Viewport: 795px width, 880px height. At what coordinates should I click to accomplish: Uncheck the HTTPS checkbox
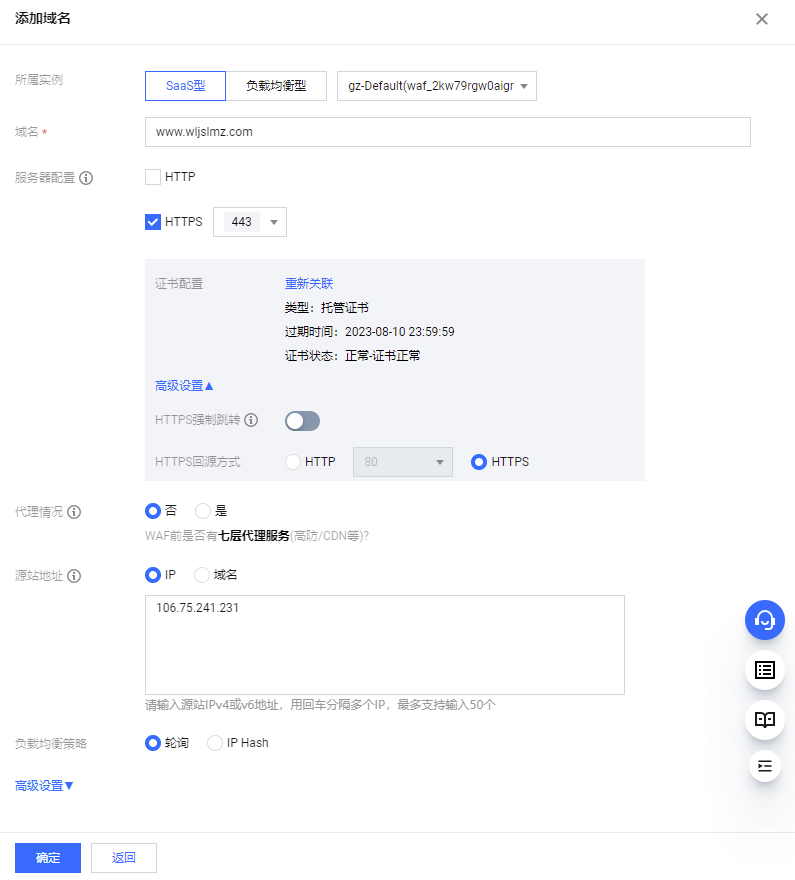tap(153, 222)
